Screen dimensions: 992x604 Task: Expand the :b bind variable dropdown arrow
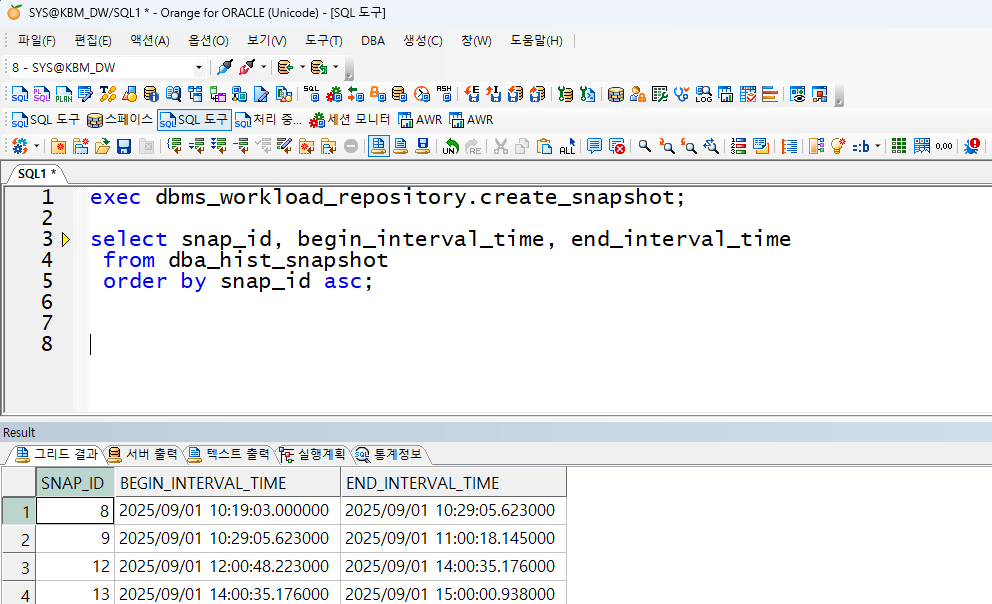click(x=877, y=147)
